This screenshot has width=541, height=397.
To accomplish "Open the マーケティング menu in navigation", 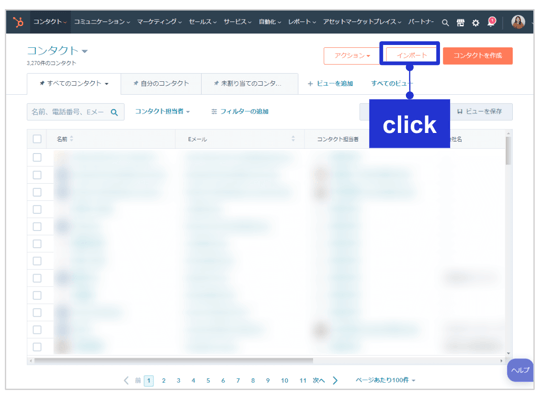I will pyautogui.click(x=159, y=22).
